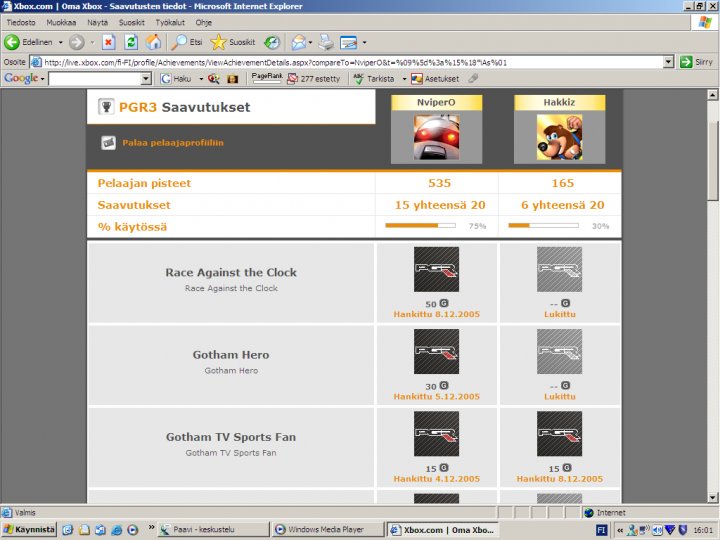Viewport: 720px width, 540px height.
Task: Click the 277 estetty popup blocker
Action: tap(313, 79)
